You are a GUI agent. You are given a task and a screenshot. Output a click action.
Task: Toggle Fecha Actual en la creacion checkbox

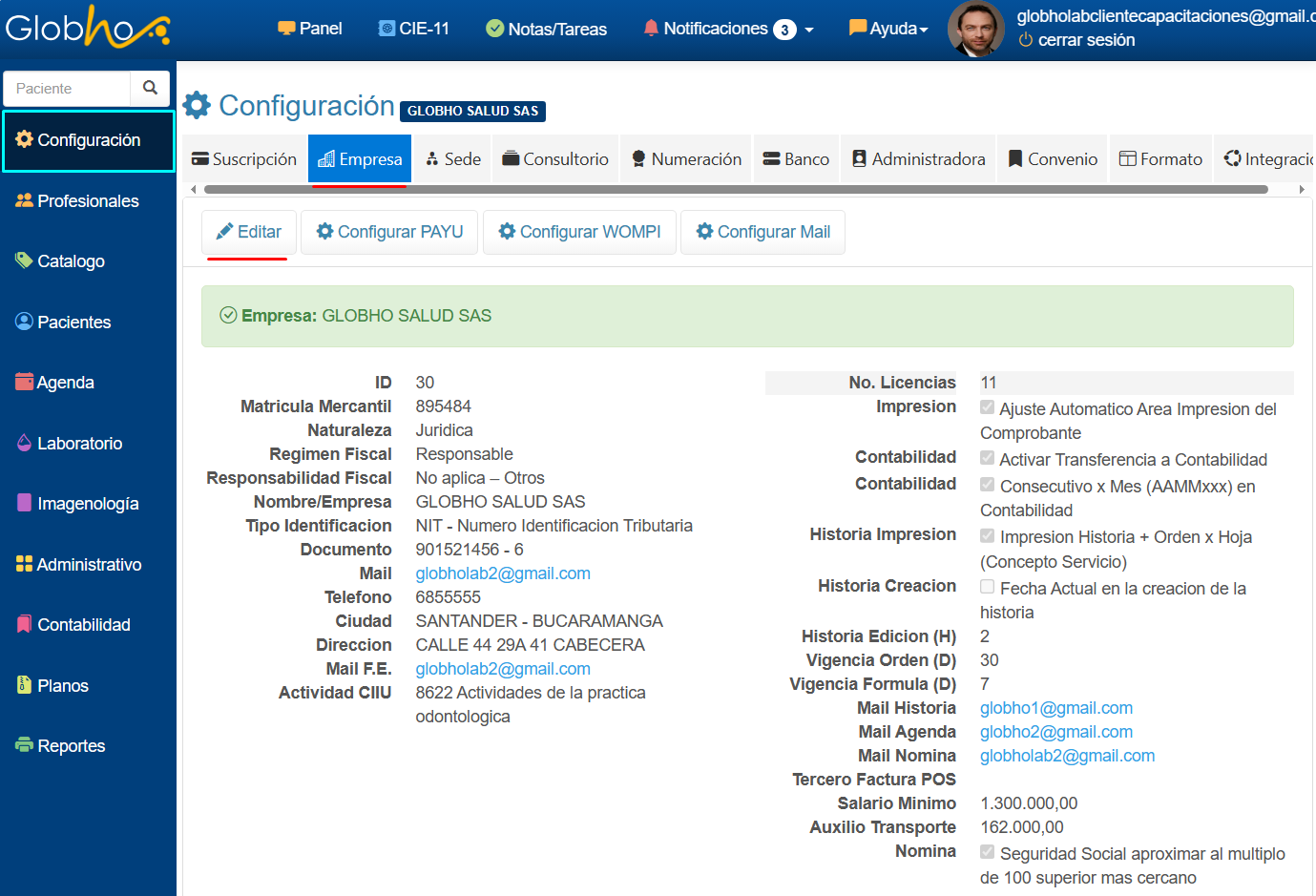(988, 587)
